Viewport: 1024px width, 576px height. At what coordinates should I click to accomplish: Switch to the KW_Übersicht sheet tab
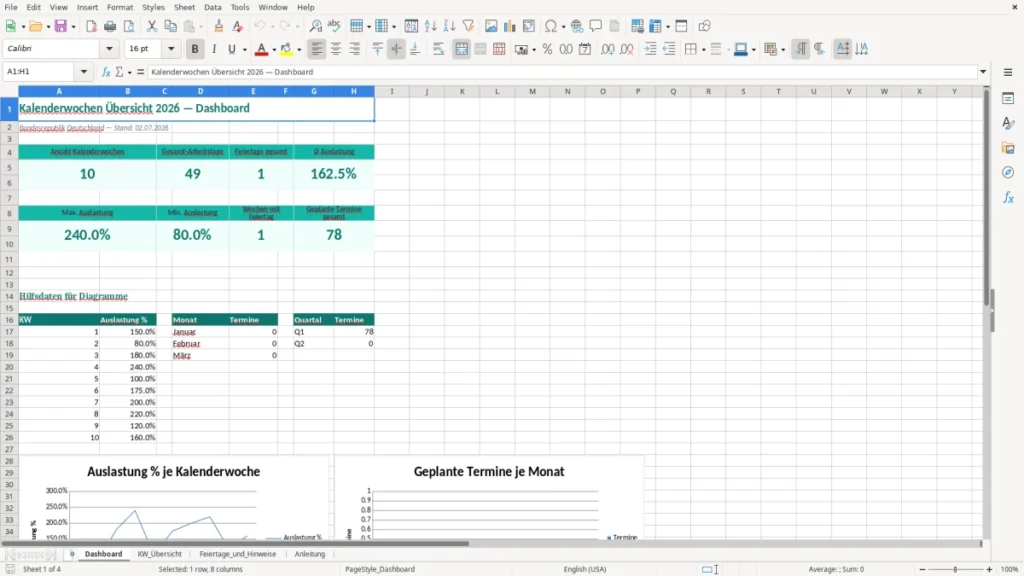tap(159, 554)
